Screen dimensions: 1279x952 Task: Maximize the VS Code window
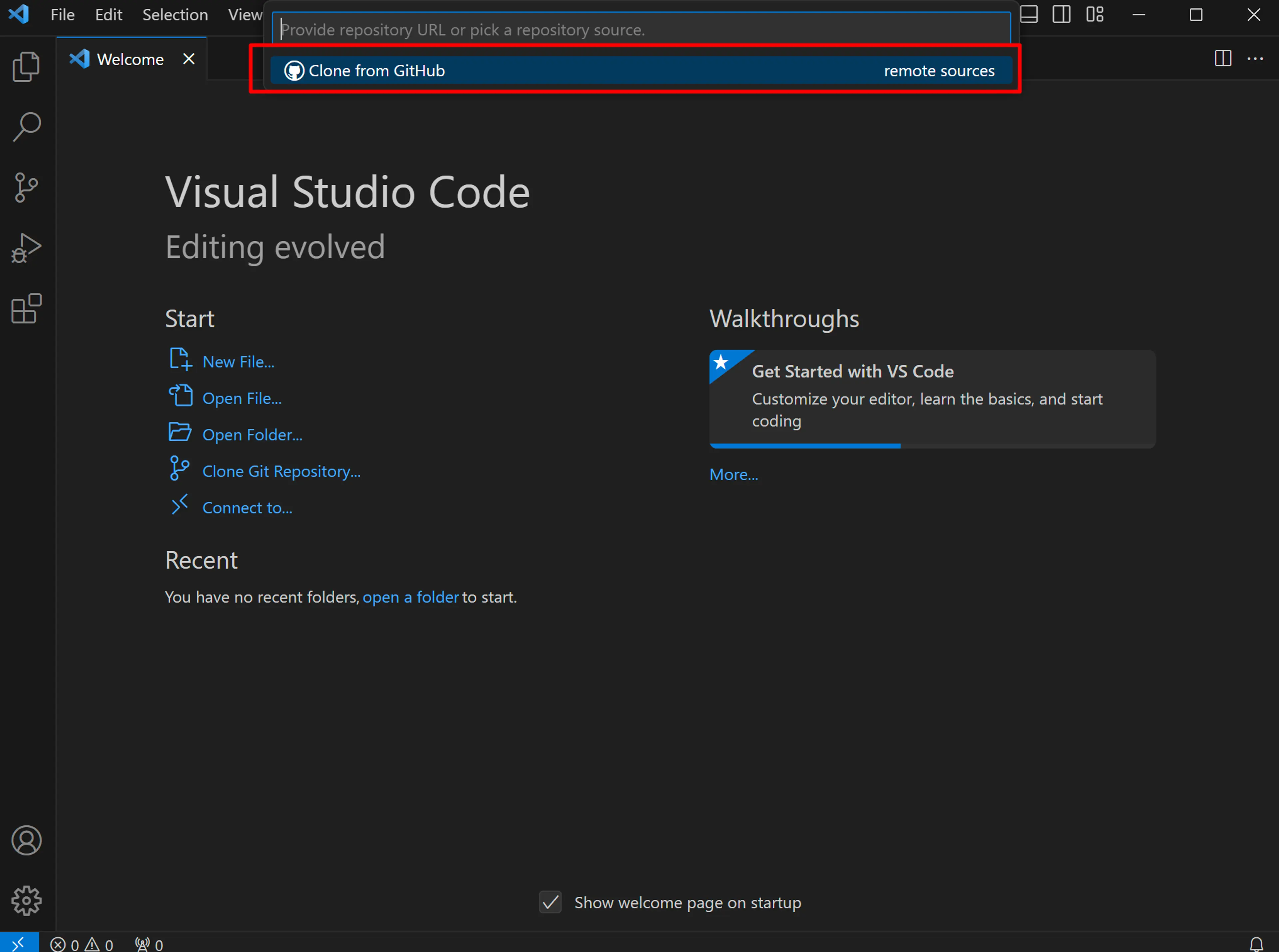coord(1196,14)
